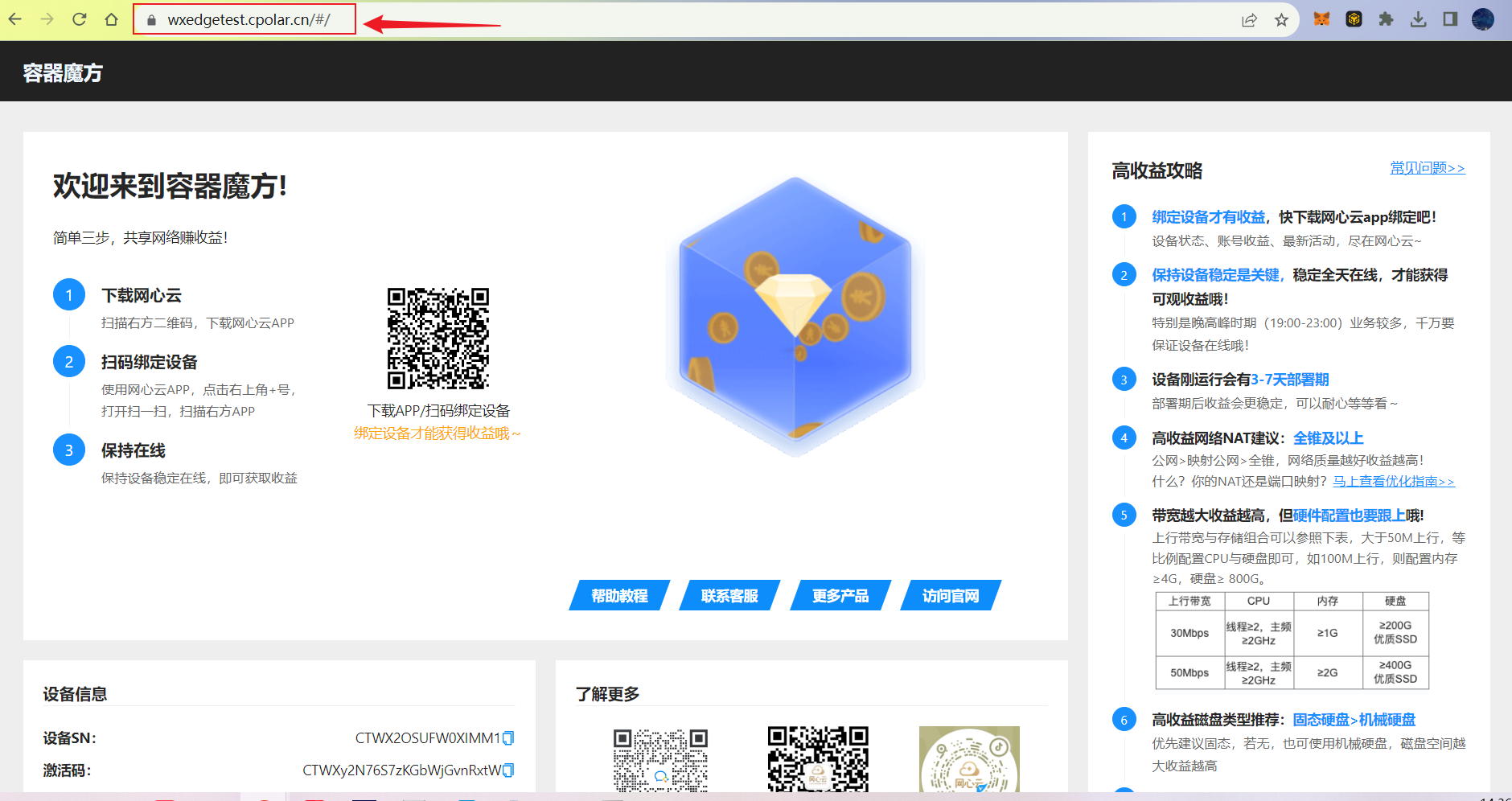Click the device SN value CTWX2OSUFW0XIMM1
This screenshot has height=801, width=1512.
click(428, 738)
